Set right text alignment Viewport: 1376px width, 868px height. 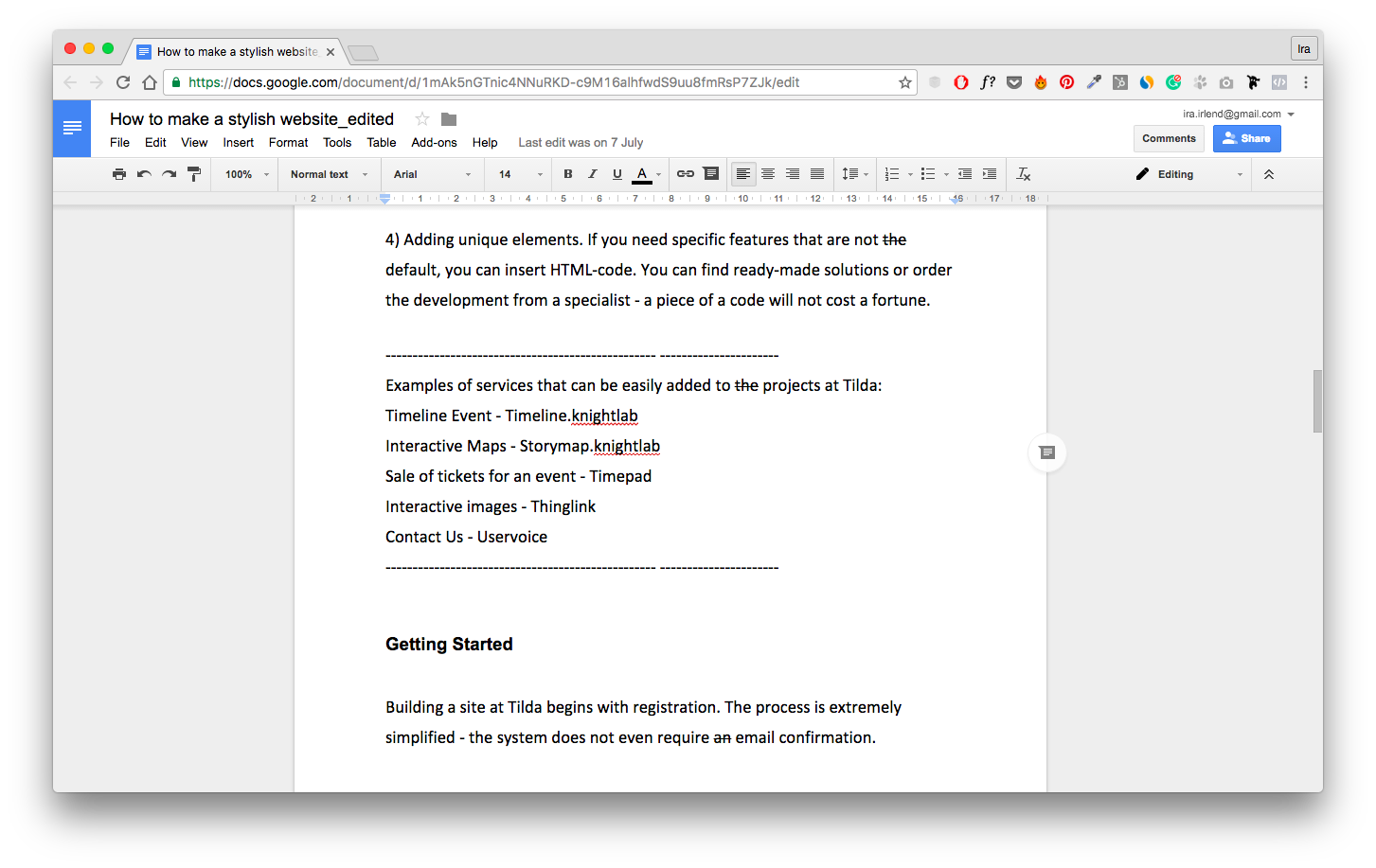(x=793, y=174)
